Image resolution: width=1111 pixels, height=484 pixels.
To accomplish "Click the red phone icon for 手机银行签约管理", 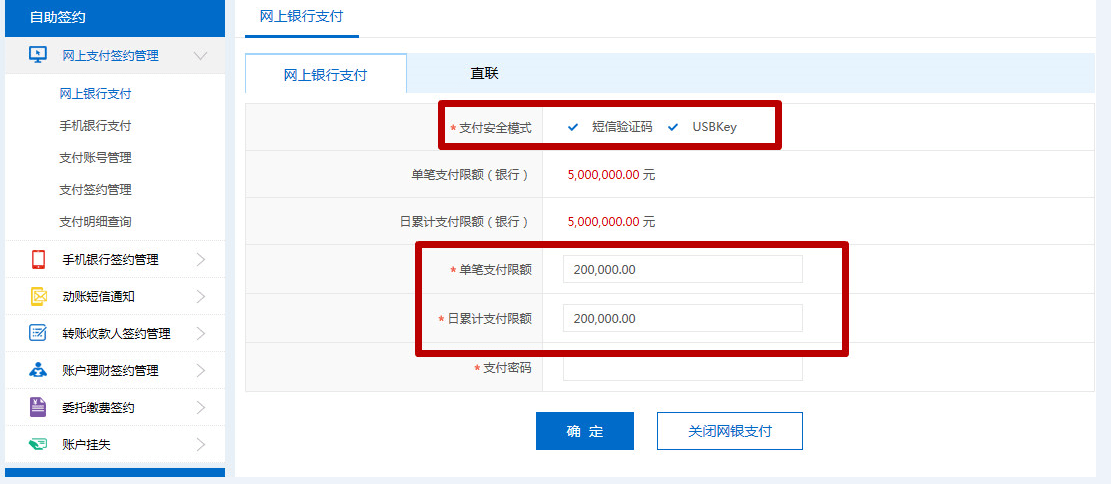I will (x=38, y=260).
